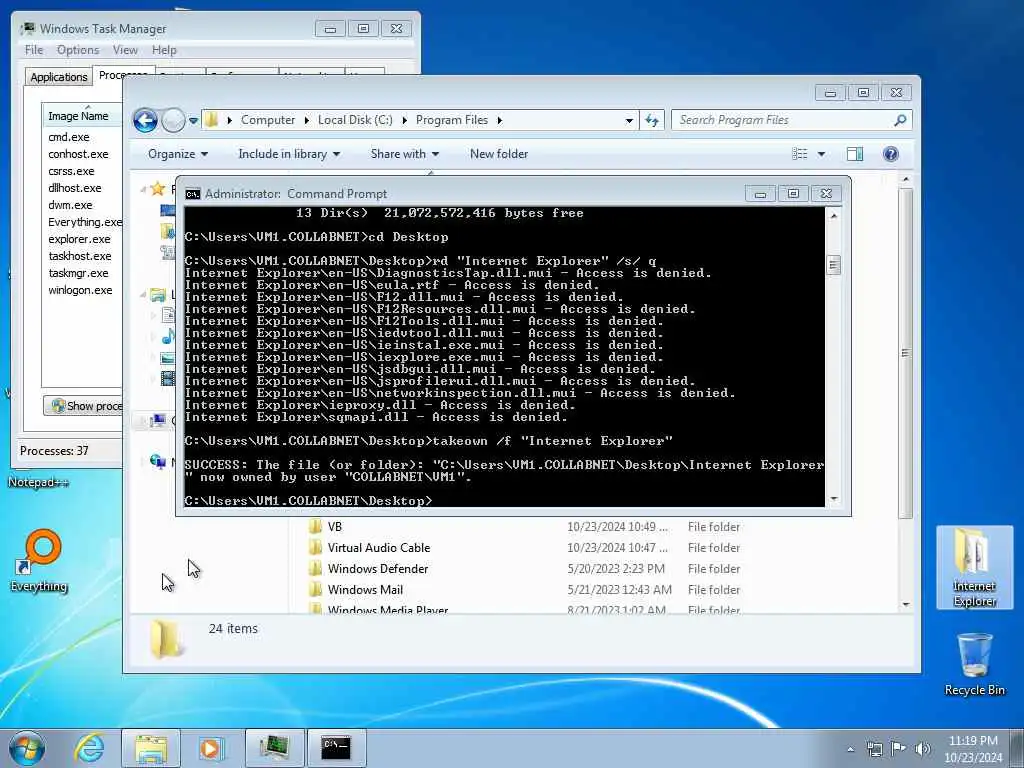Open the Windows Start orb
1024x768 pixels.
pyautogui.click(x=27, y=748)
